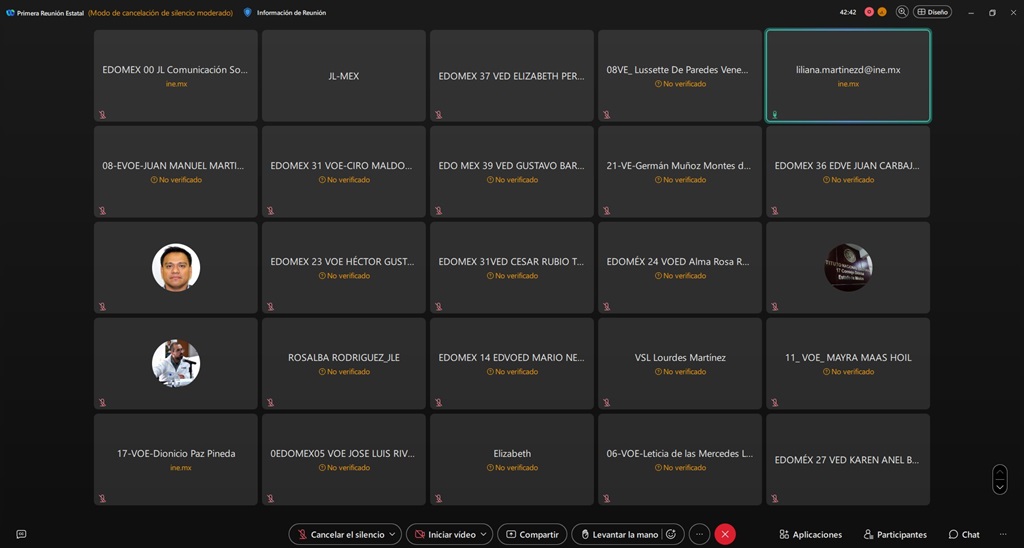Image resolution: width=1024 pixels, height=548 pixels.
Task: Click muted mic icon on 11_ VOE_ MAYRA MAAS HOIL tile
Action: (x=775, y=402)
